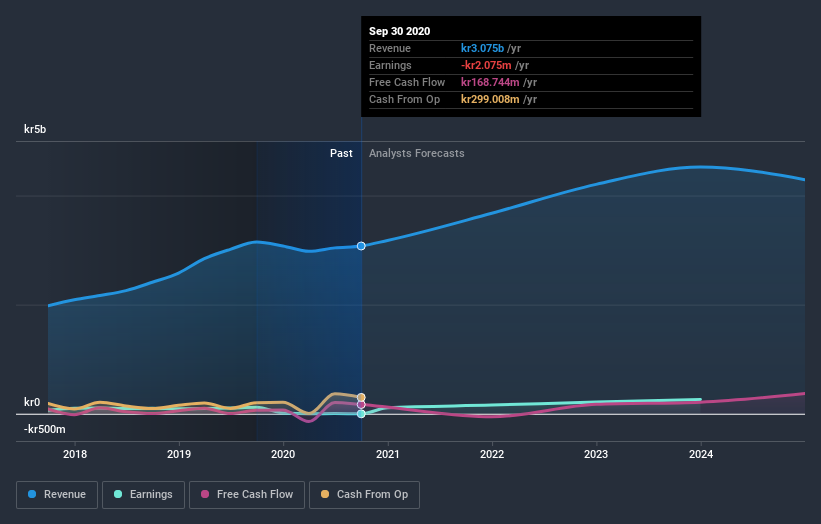Toggle the Earnings legend button
Image resolution: width=821 pixels, height=524 pixels.
pyautogui.click(x=143, y=495)
